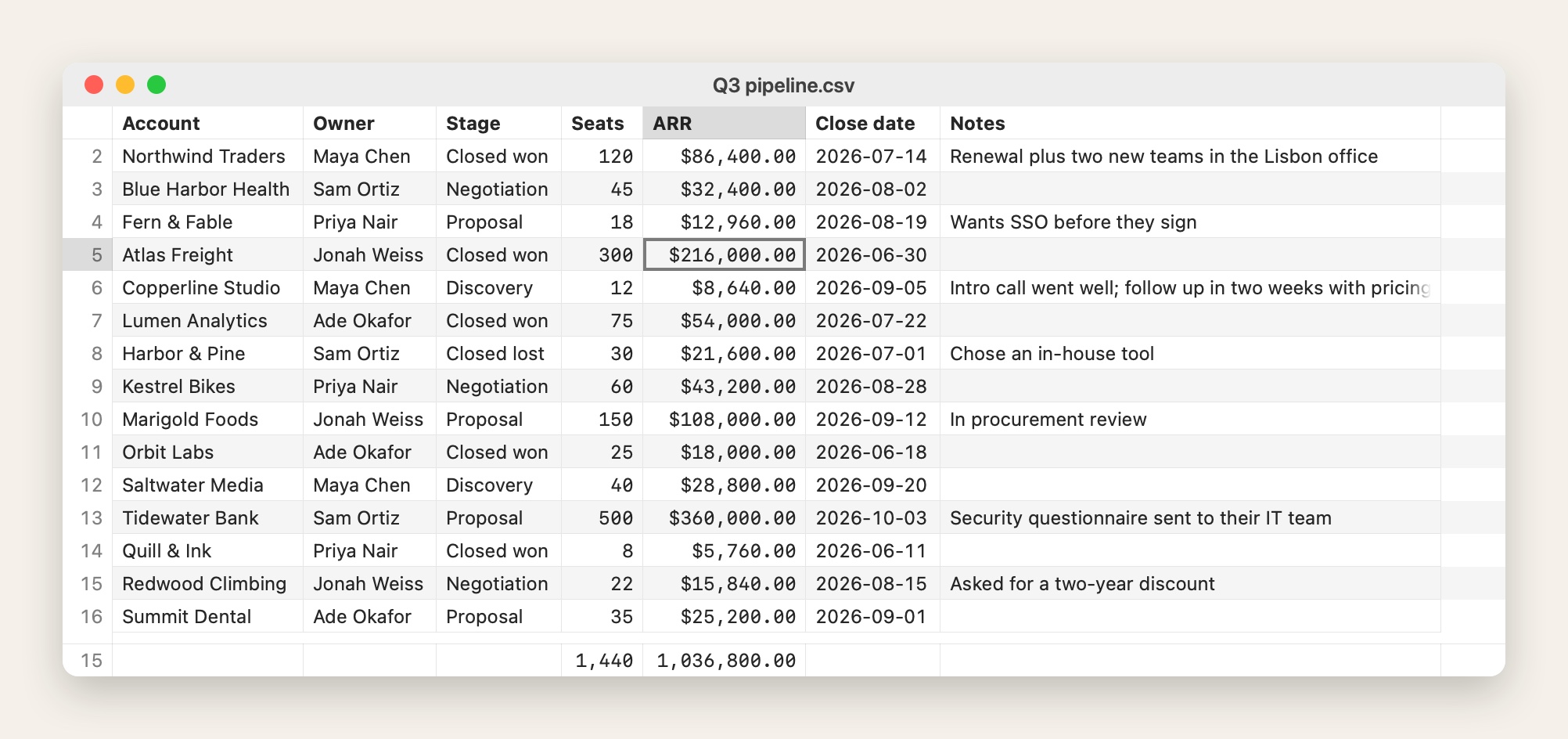Click the Copperline Studio cell
This screenshot has height=739, width=1568.
[x=207, y=287]
